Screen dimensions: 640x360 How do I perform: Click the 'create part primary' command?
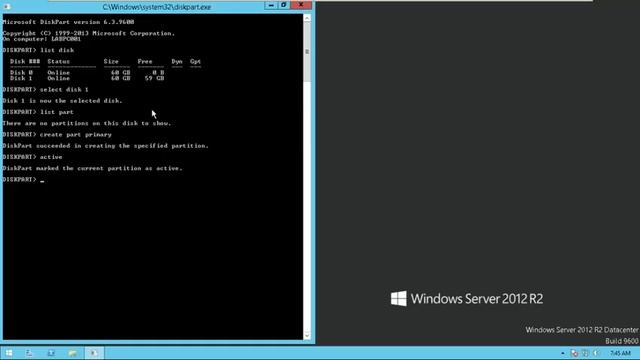pyautogui.click(x=57, y=134)
